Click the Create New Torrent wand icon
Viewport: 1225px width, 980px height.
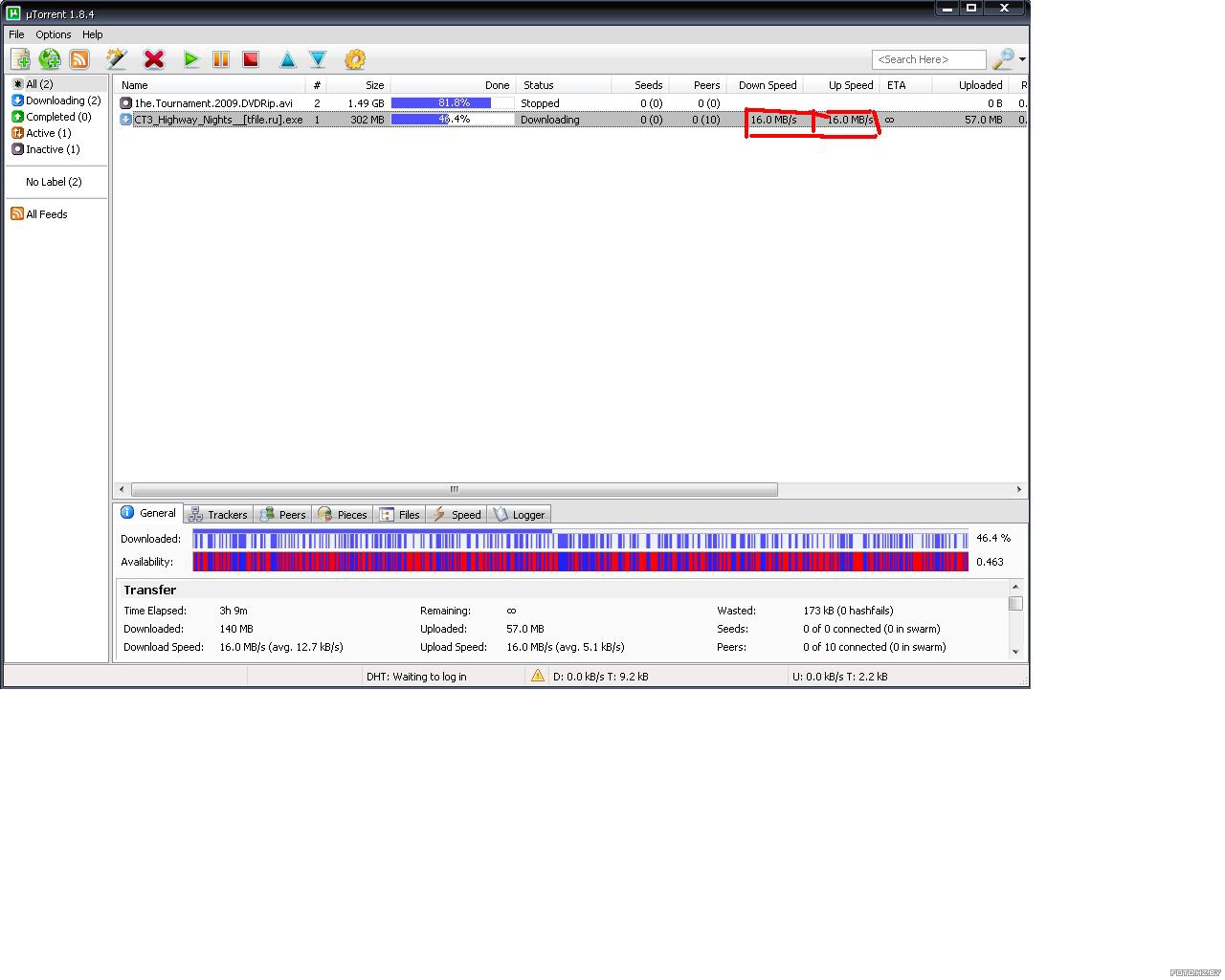117,59
